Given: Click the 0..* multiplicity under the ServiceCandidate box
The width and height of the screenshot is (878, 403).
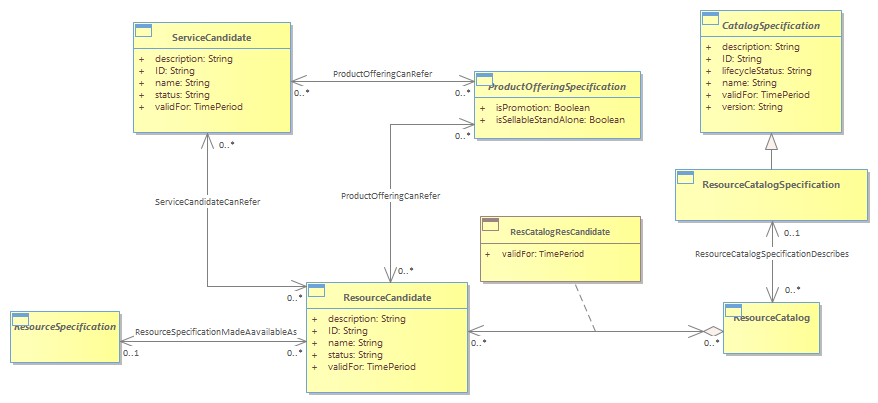Looking at the screenshot, I should 226,145.
